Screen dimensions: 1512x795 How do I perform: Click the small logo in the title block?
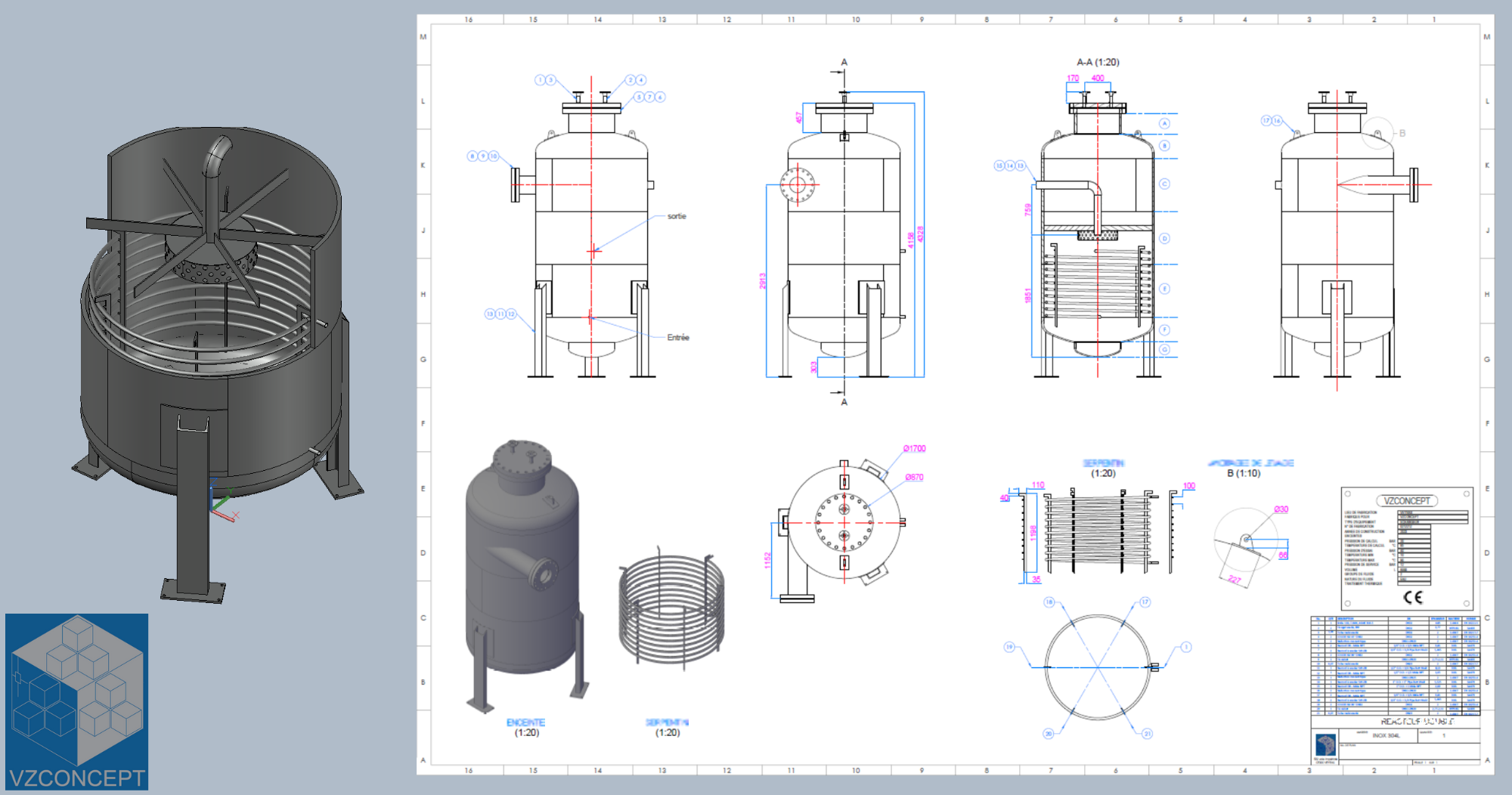(1325, 744)
